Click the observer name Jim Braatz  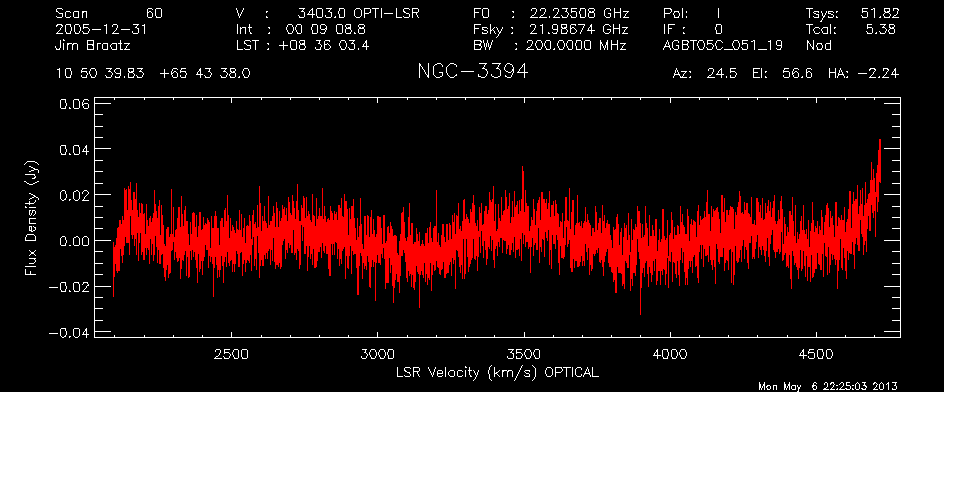[x=93, y=45]
